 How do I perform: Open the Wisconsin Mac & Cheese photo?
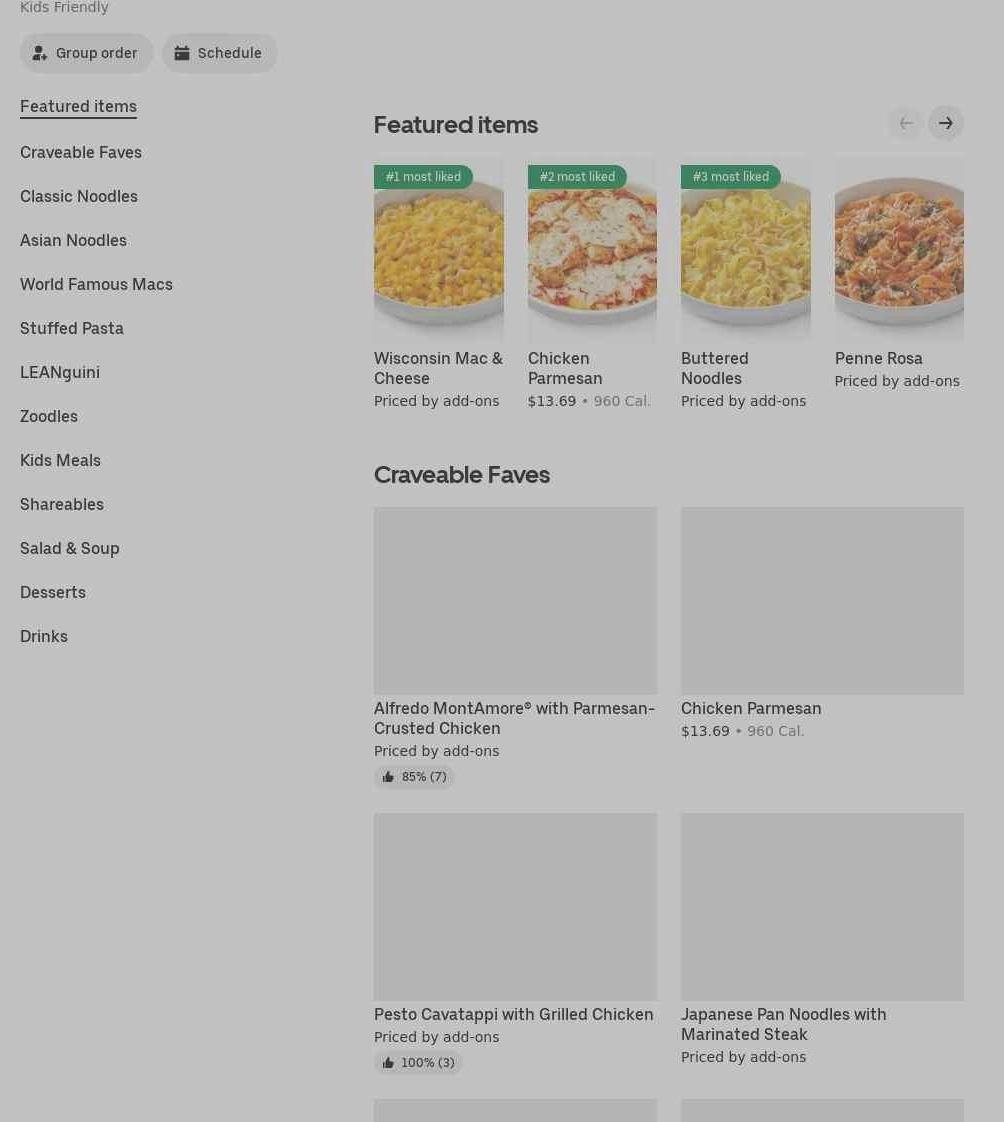[439, 249]
